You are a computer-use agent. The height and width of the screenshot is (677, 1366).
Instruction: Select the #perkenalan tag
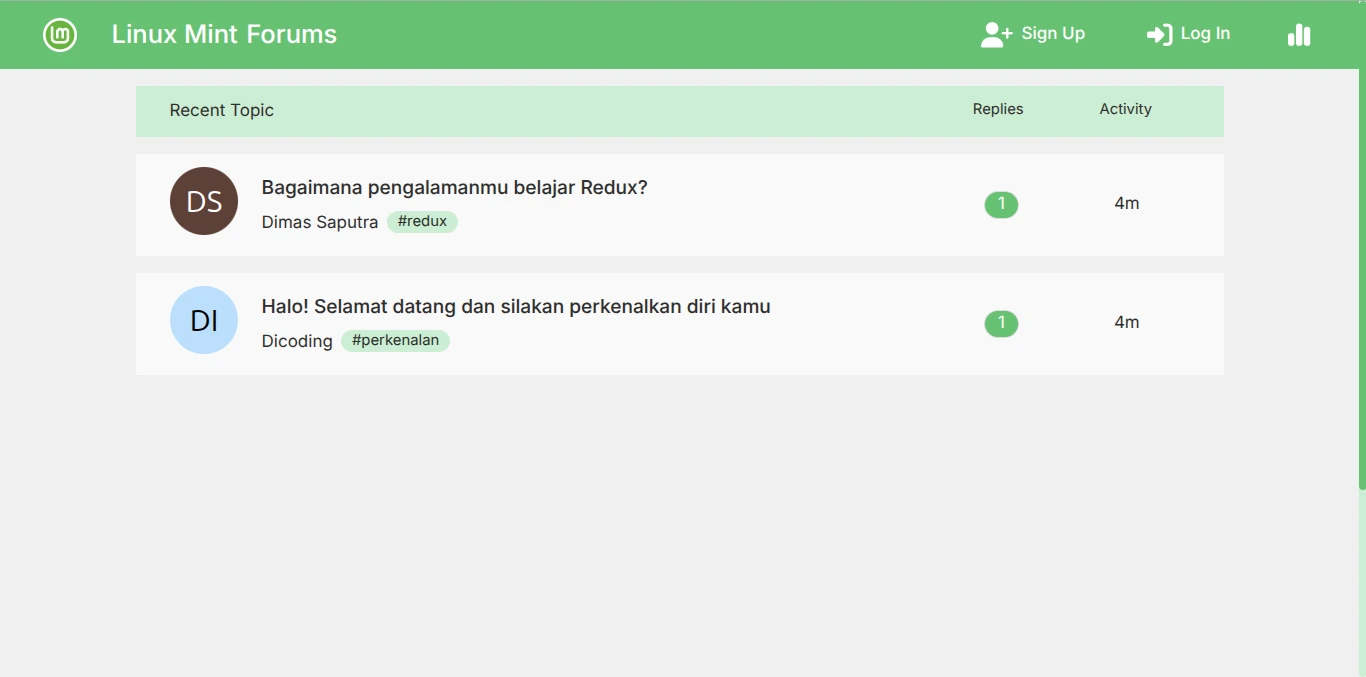[395, 340]
